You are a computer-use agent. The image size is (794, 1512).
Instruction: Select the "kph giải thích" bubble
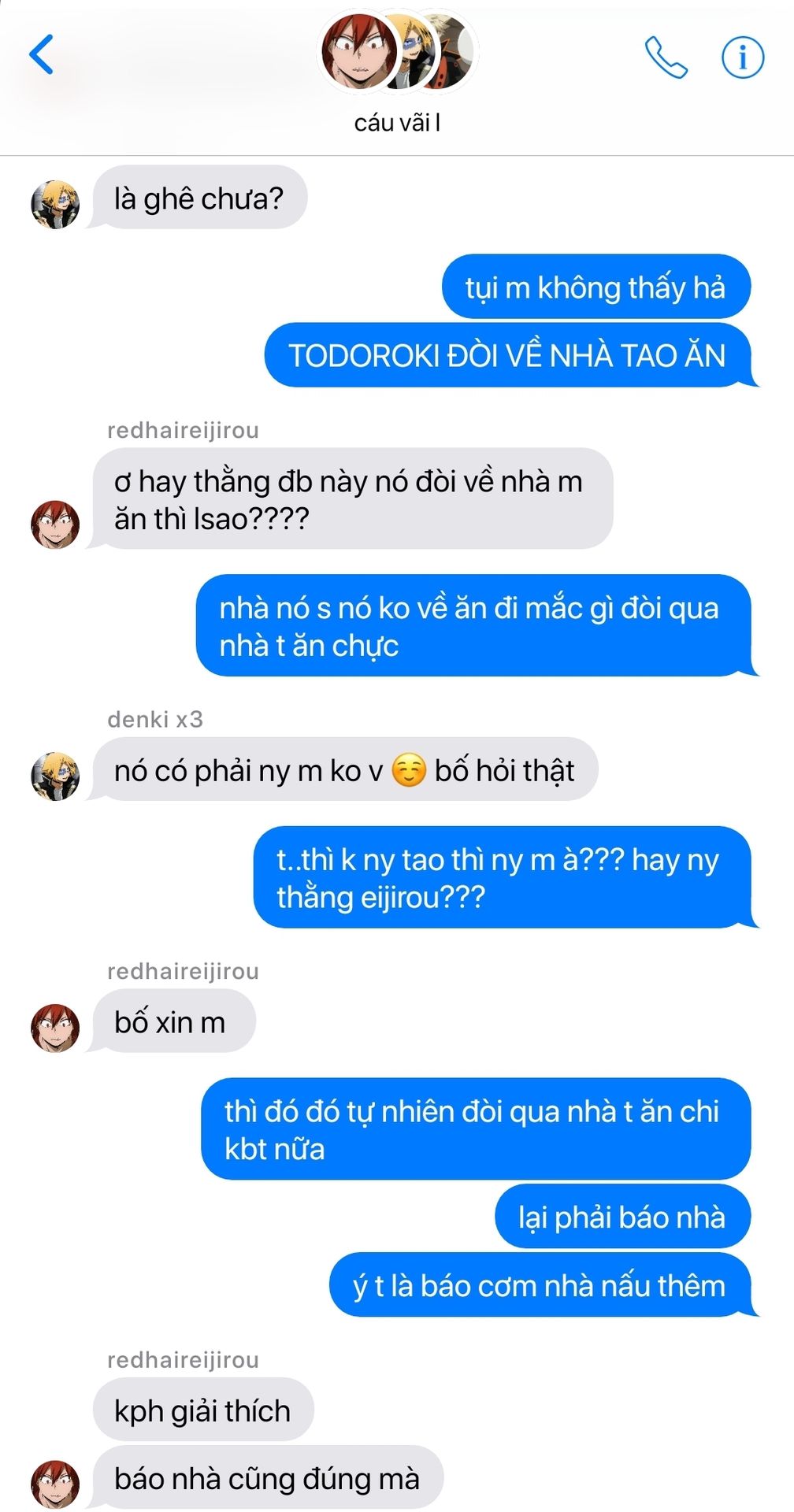click(203, 1410)
